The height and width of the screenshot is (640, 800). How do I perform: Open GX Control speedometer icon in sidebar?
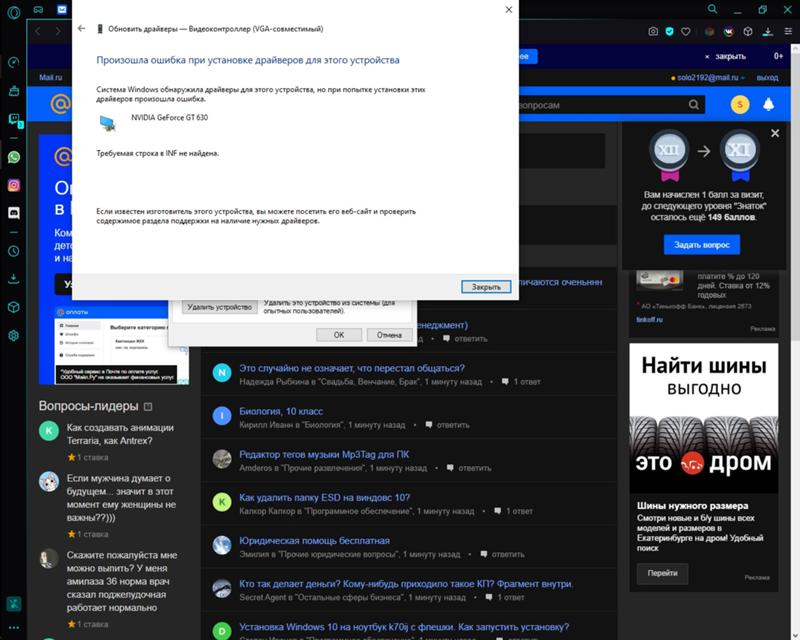14,62
